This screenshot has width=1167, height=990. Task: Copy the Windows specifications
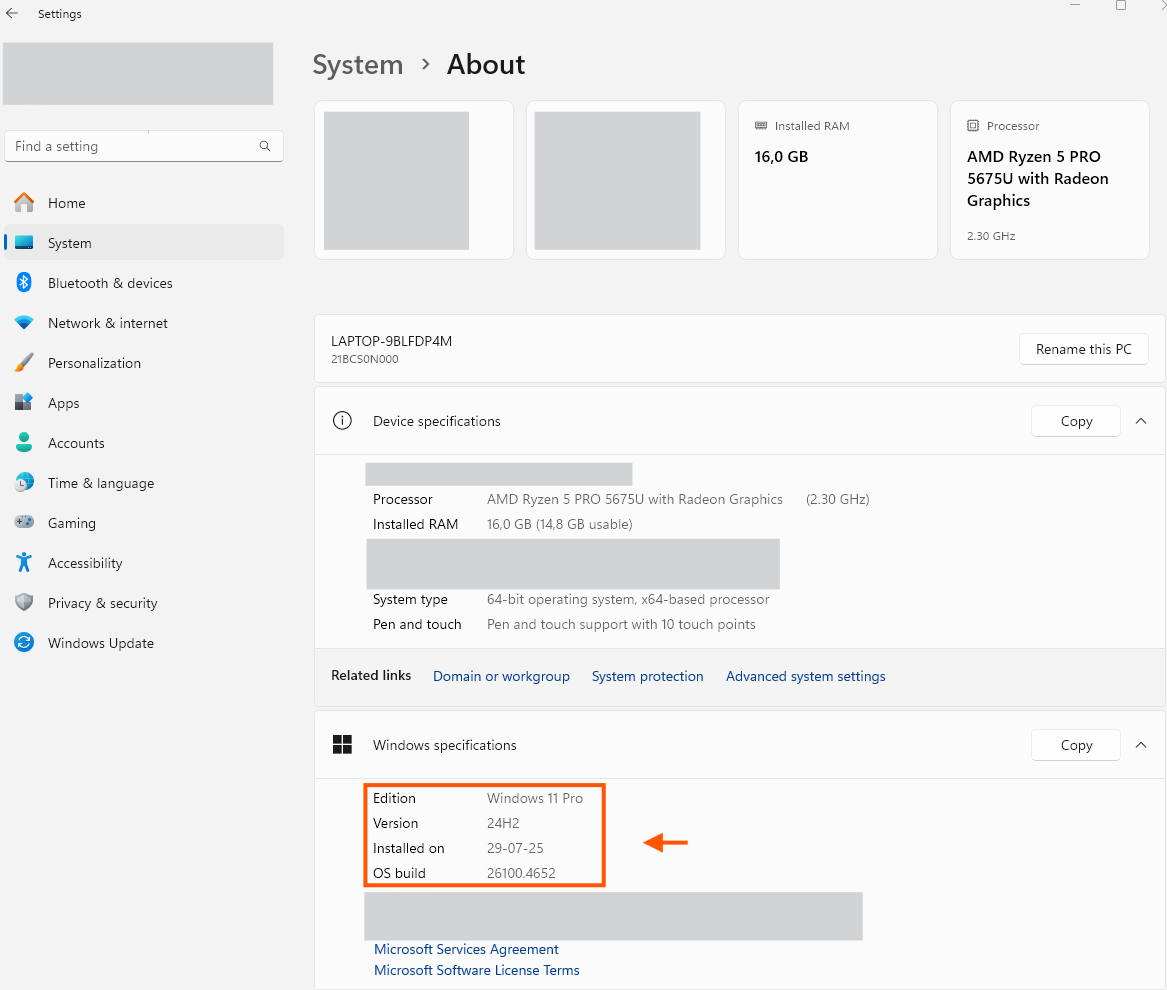[1075, 744]
